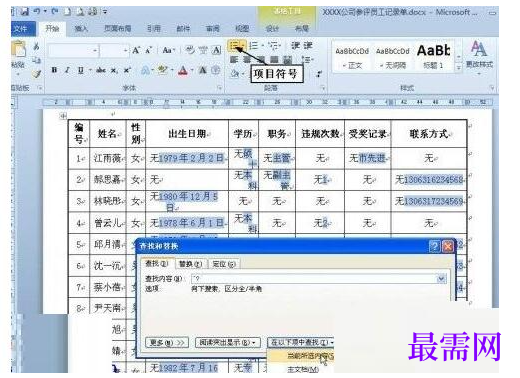Click the Paste clipboard icon
The height and width of the screenshot is (378, 520).
19,50
